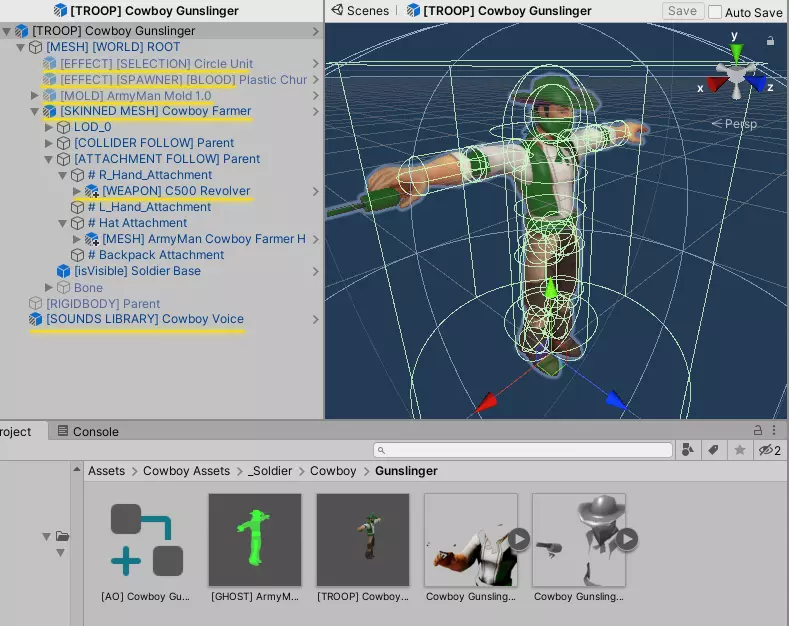Click the prefab icon of [EFFECT] [SELECTION] Circle Unit

(49, 63)
